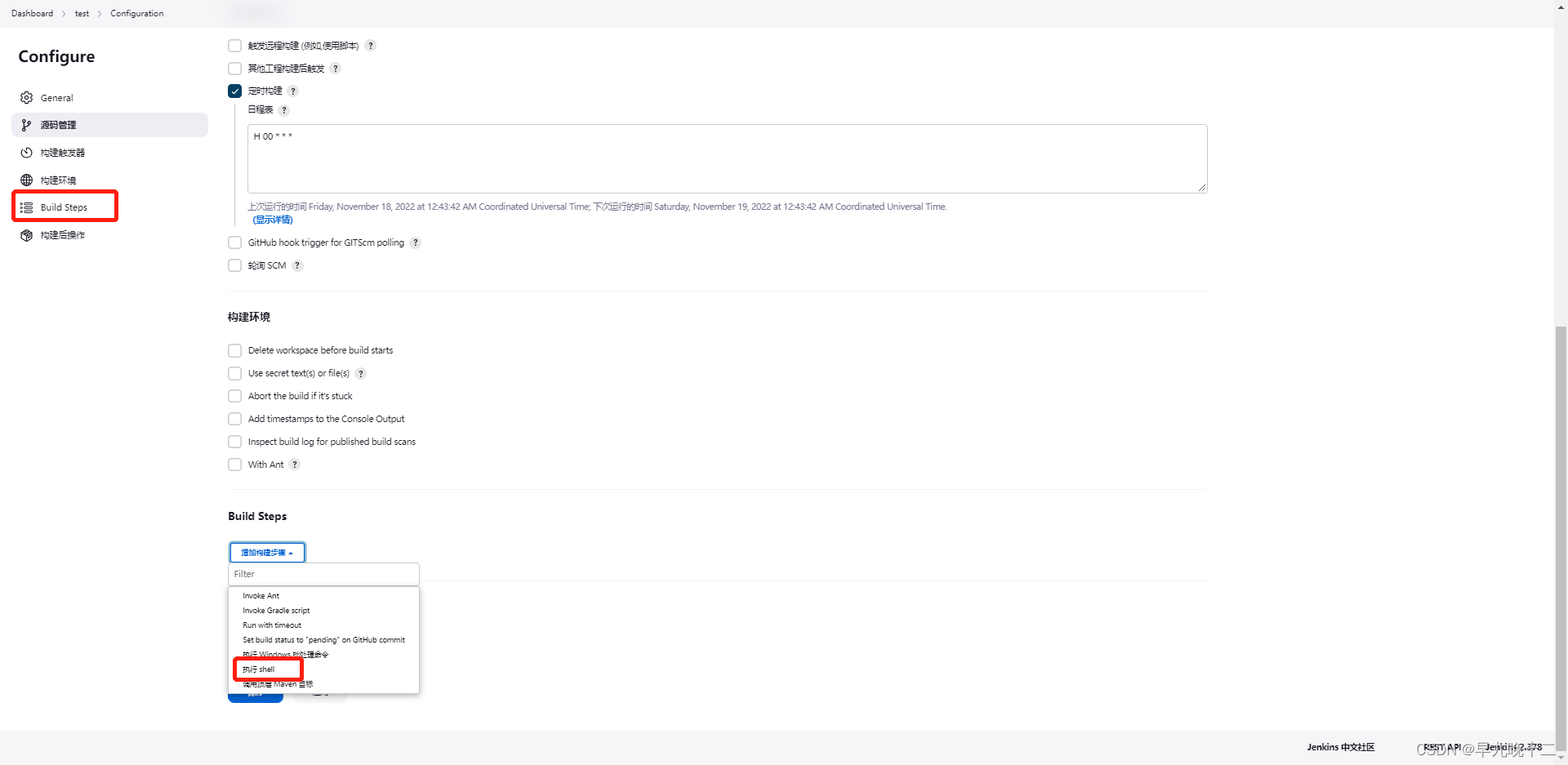Go to Dashboard via breadcrumb
The width and height of the screenshot is (1568, 765).
(x=33, y=13)
